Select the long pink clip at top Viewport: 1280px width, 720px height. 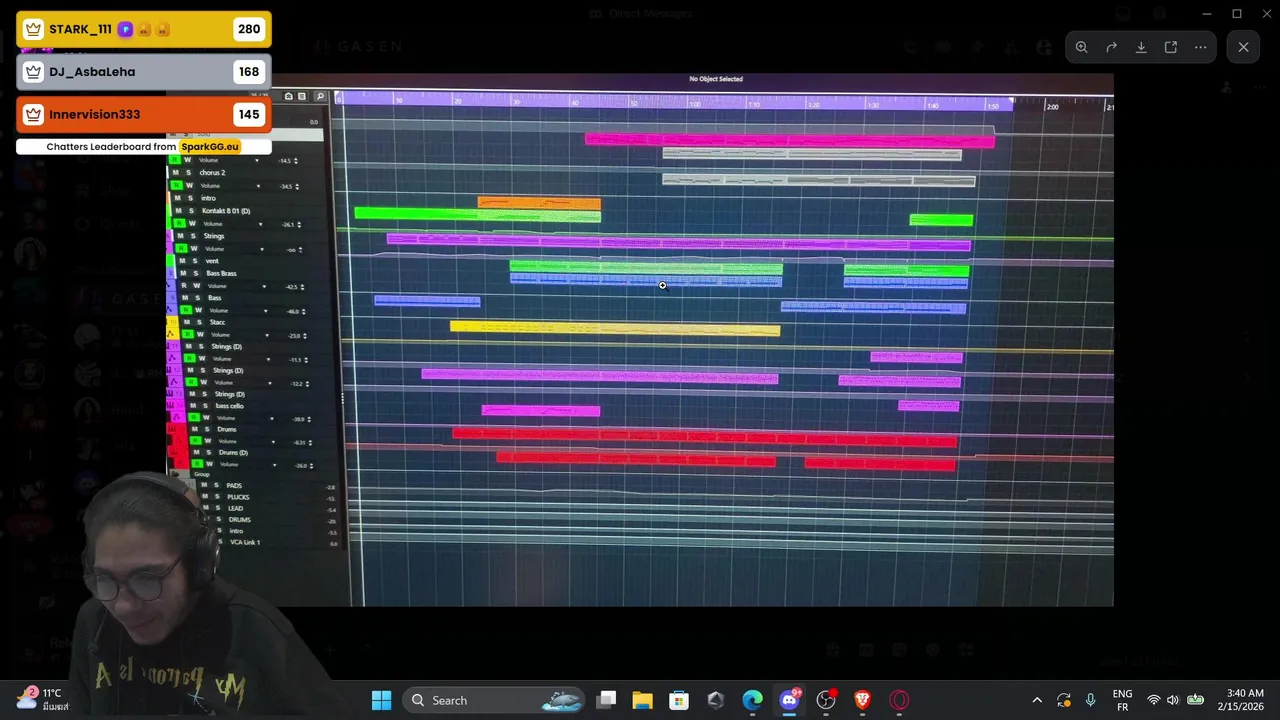tap(790, 140)
